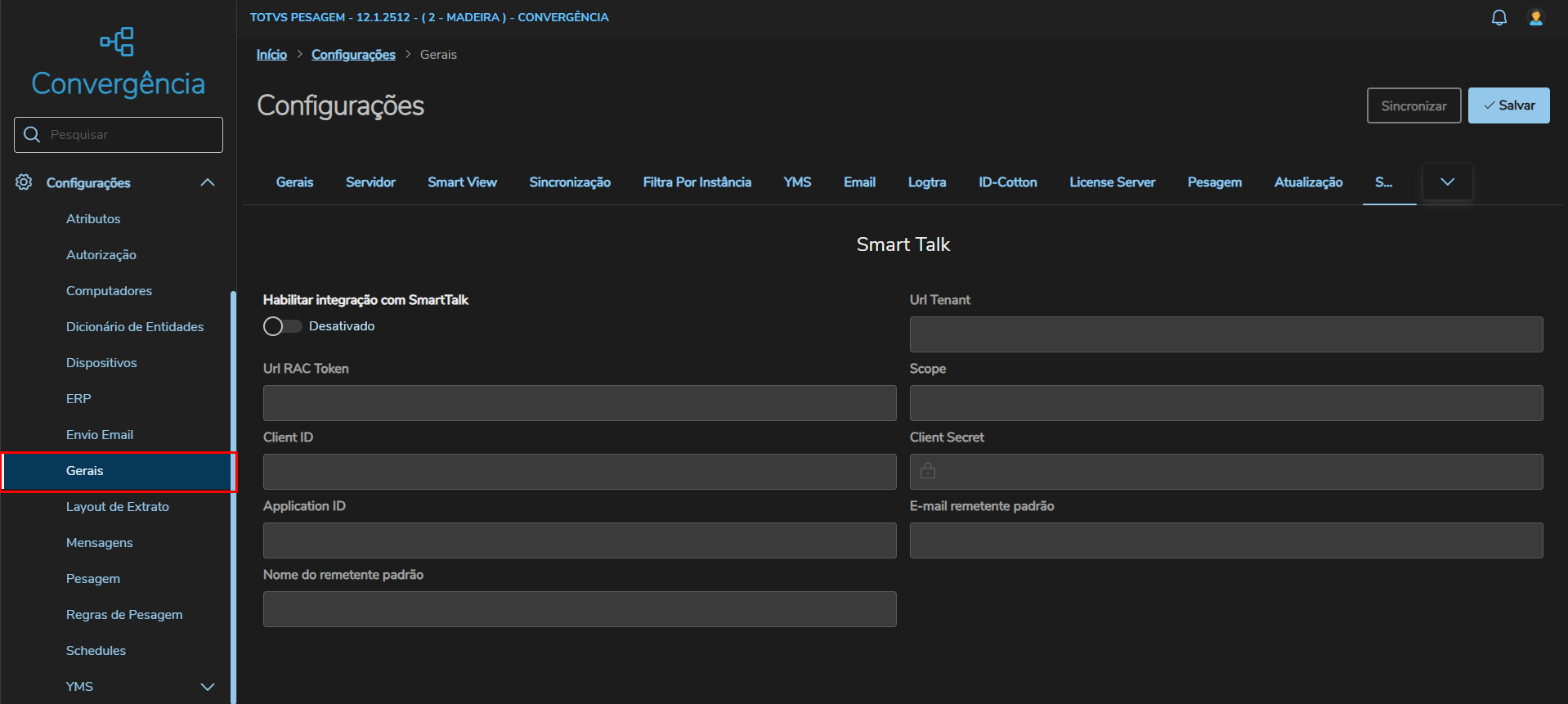Expand the YMS sidebar submenu
Image resolution: width=1568 pixels, height=704 pixels.
[208, 687]
